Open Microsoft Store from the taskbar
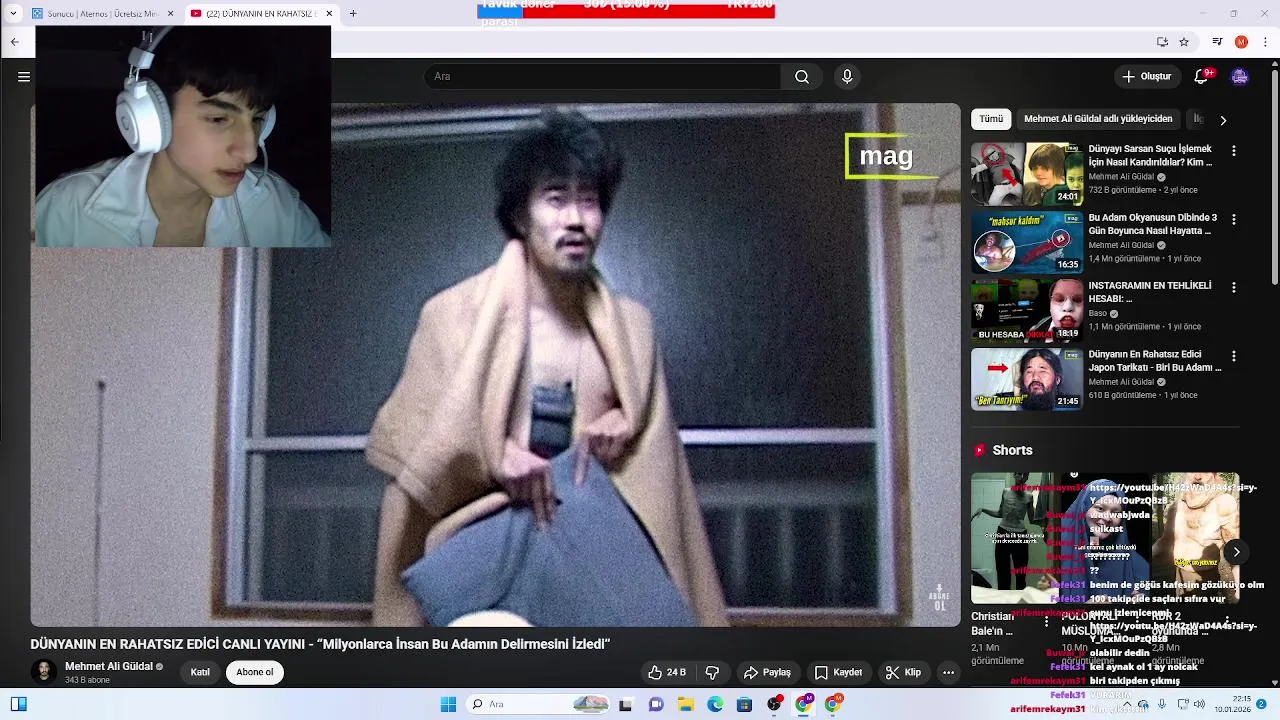 click(744, 705)
